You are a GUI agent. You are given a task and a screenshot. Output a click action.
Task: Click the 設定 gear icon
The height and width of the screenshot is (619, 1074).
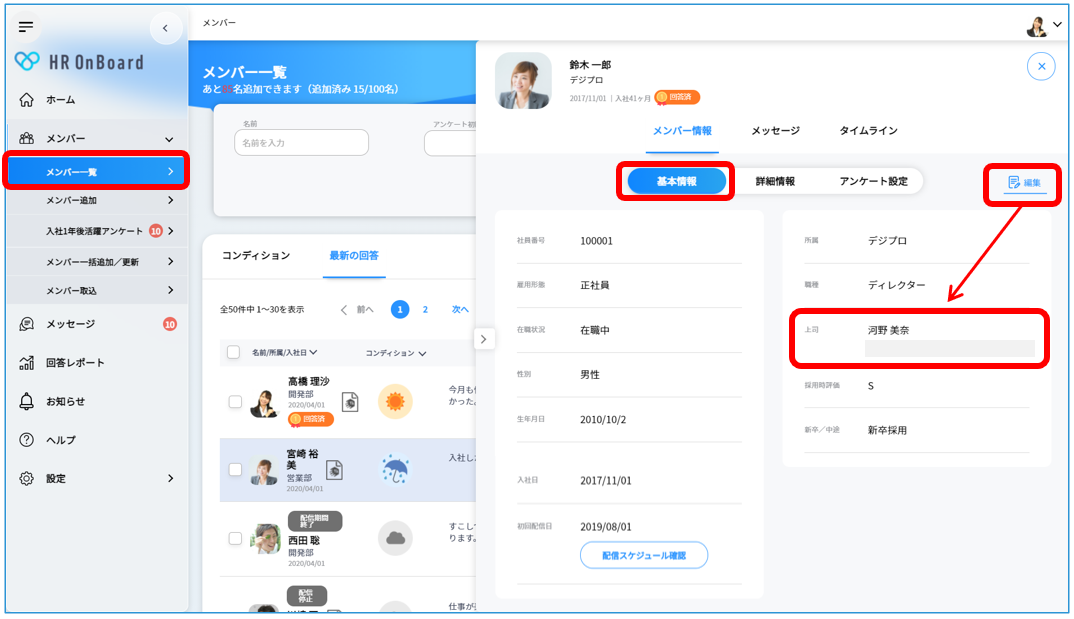26,479
